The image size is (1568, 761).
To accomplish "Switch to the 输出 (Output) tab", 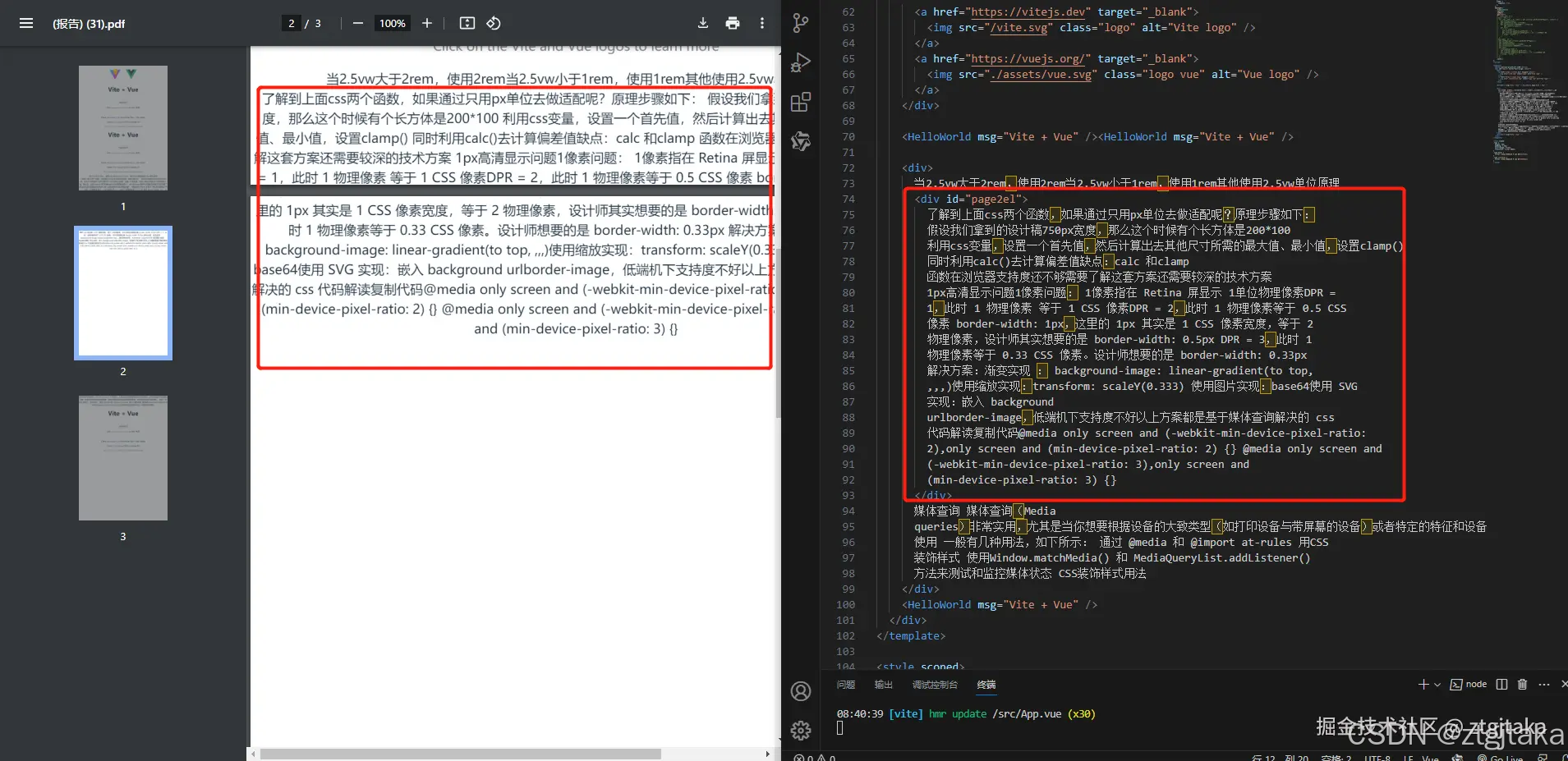I will click(x=883, y=685).
